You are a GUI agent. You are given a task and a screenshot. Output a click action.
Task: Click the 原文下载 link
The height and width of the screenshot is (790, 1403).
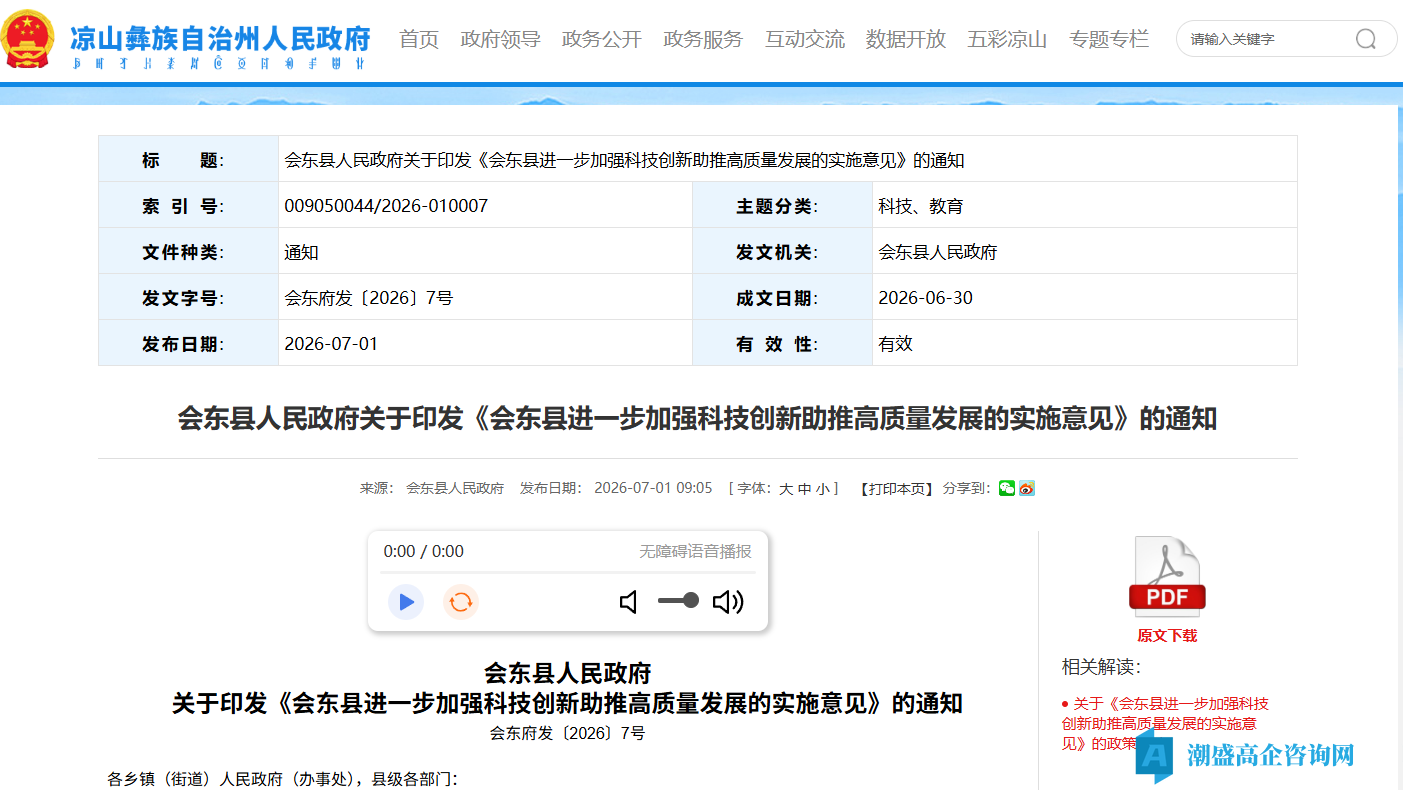pyautogui.click(x=1167, y=635)
